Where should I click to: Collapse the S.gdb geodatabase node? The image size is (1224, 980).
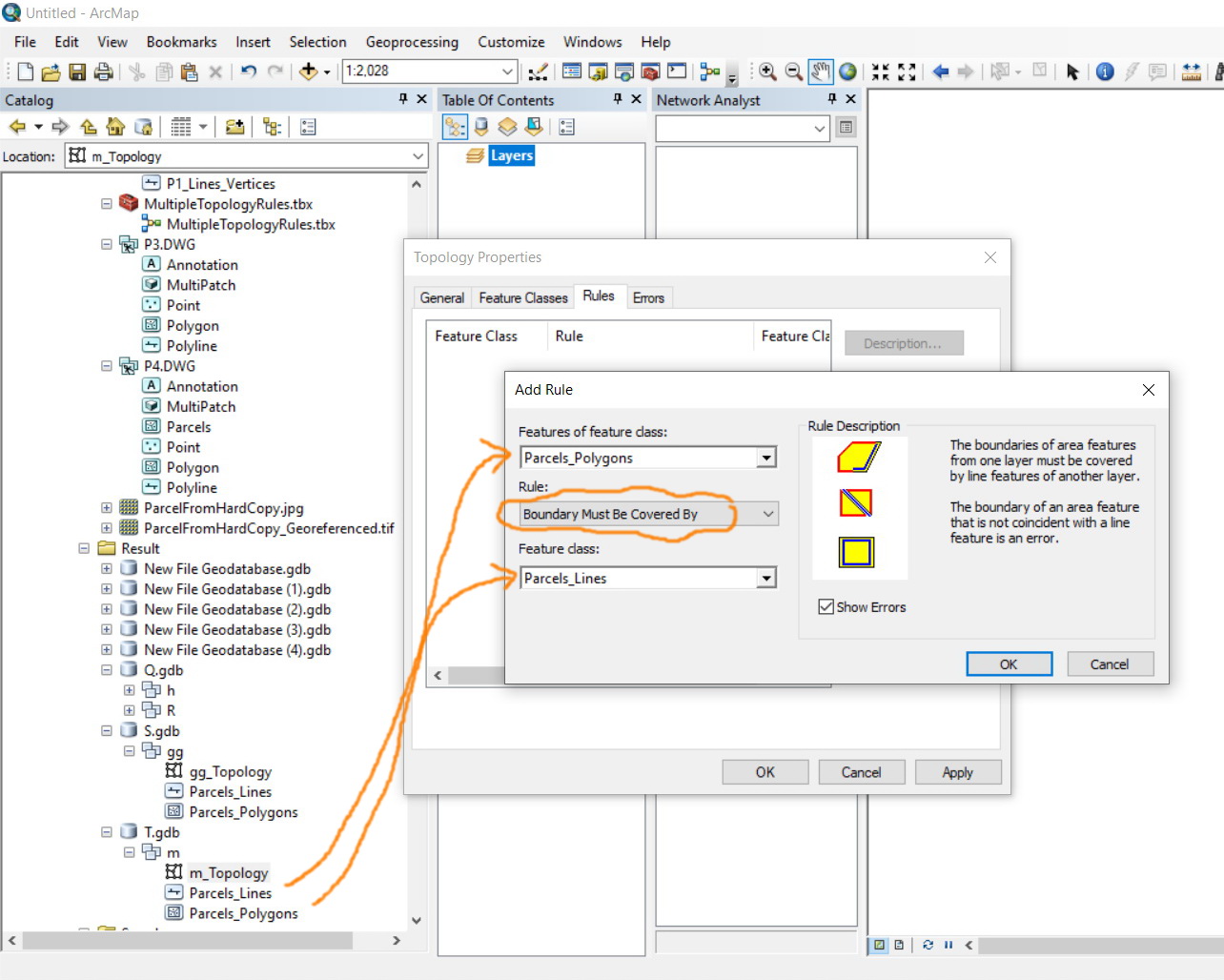(x=107, y=731)
